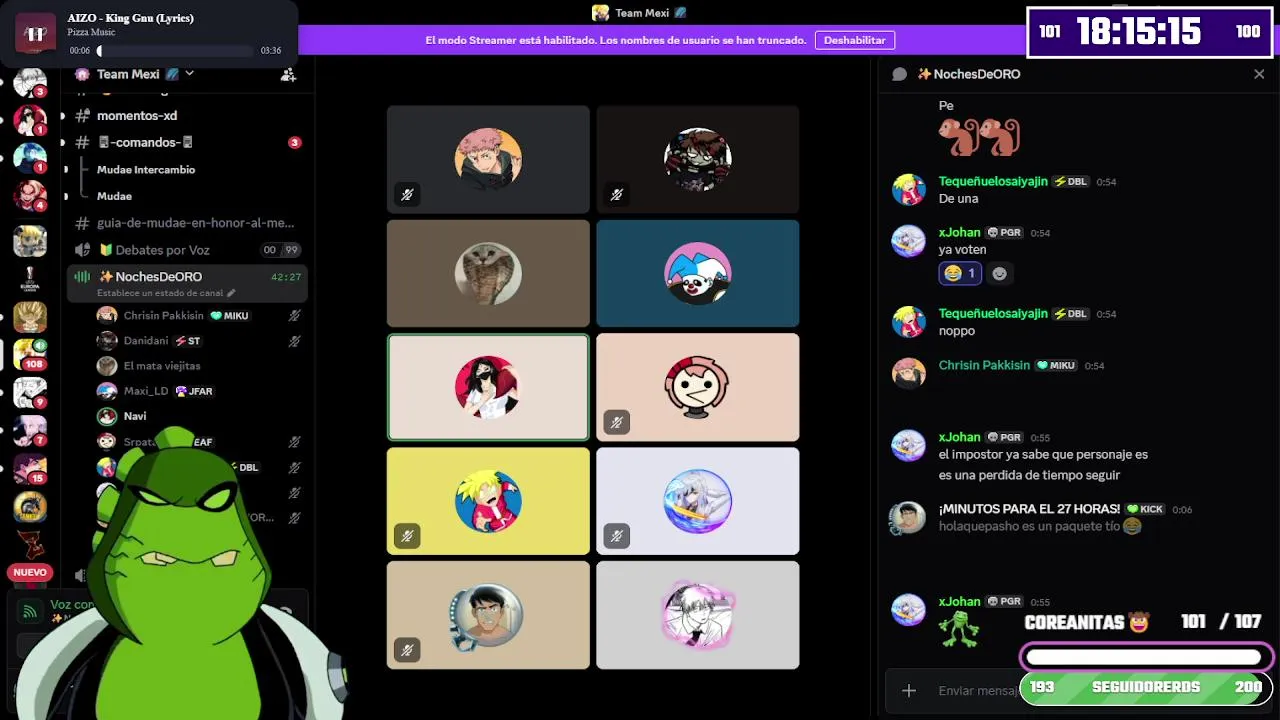Open the server icon showing 7 notifications

tap(30, 431)
